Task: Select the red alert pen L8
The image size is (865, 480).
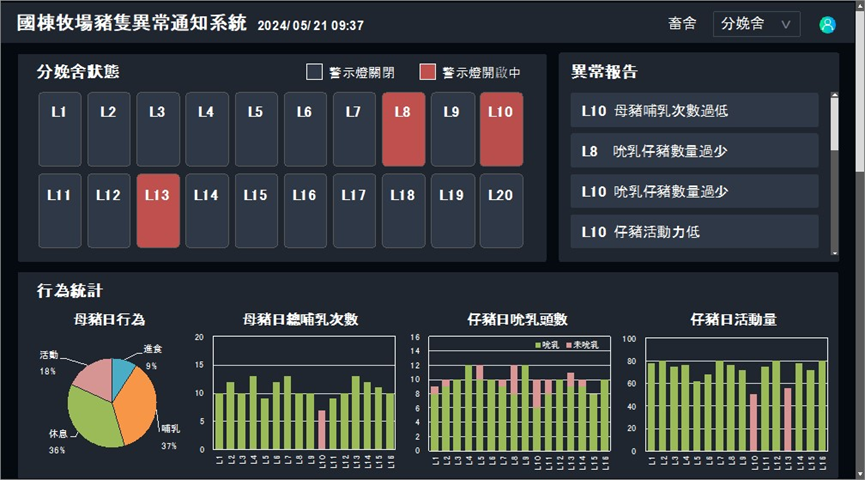Action: [x=402, y=129]
